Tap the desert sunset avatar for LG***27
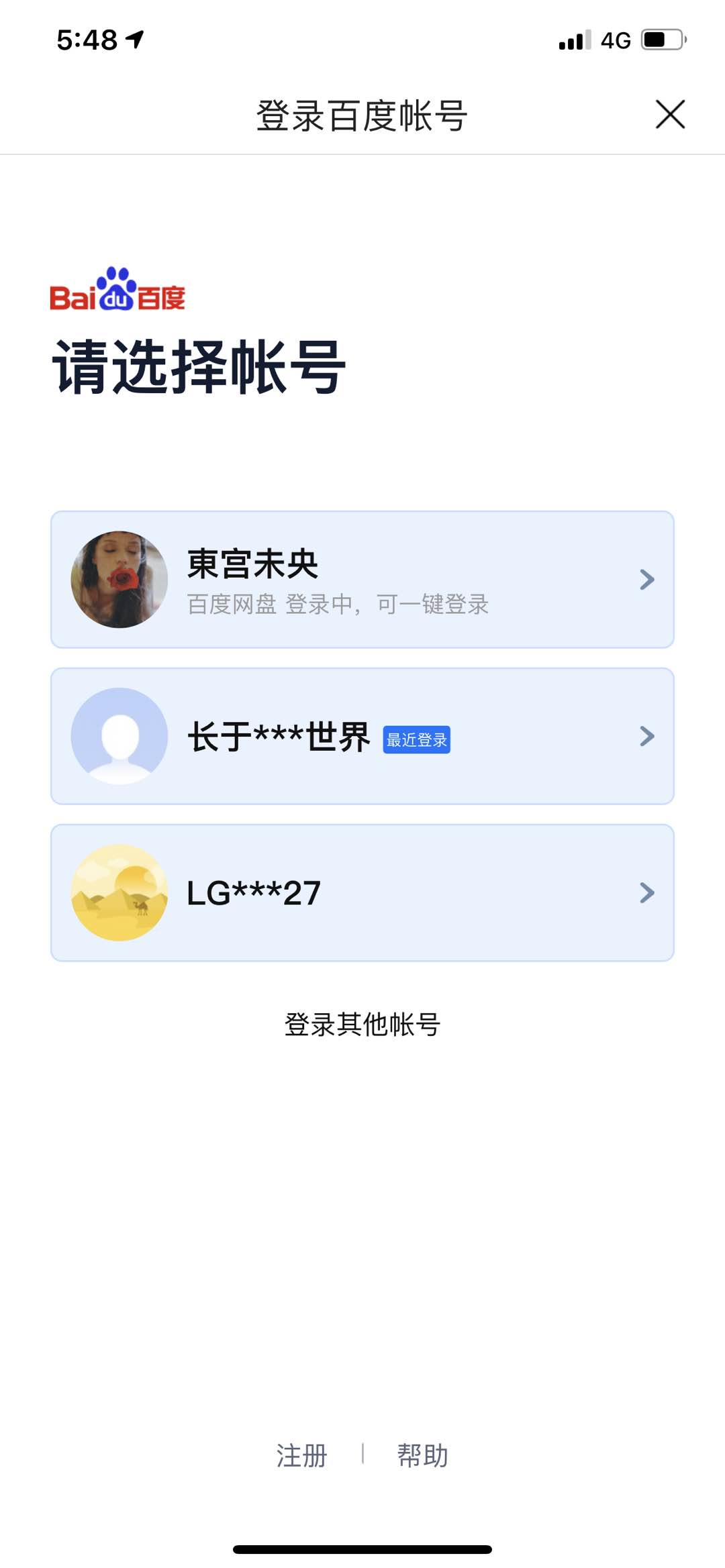Screen dimensions: 725x1568 [119, 892]
